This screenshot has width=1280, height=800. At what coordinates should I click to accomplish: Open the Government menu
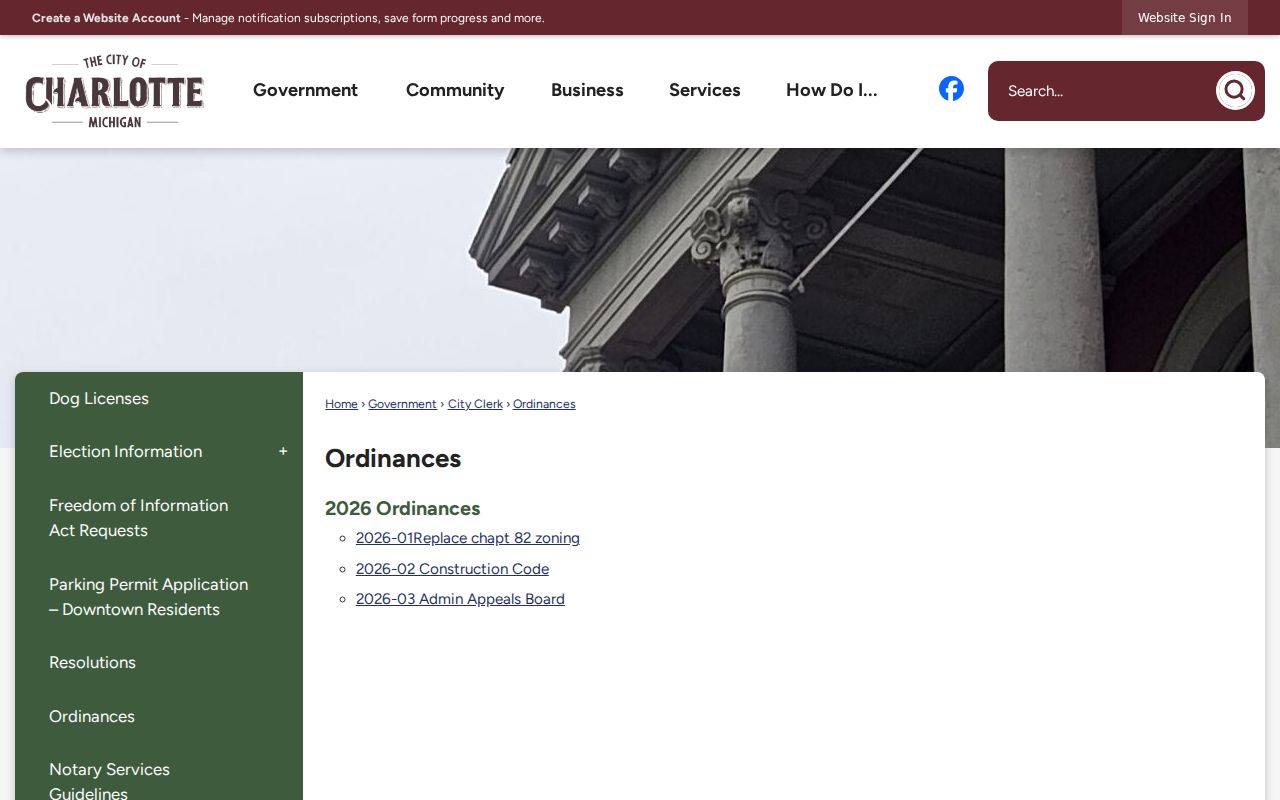[305, 90]
